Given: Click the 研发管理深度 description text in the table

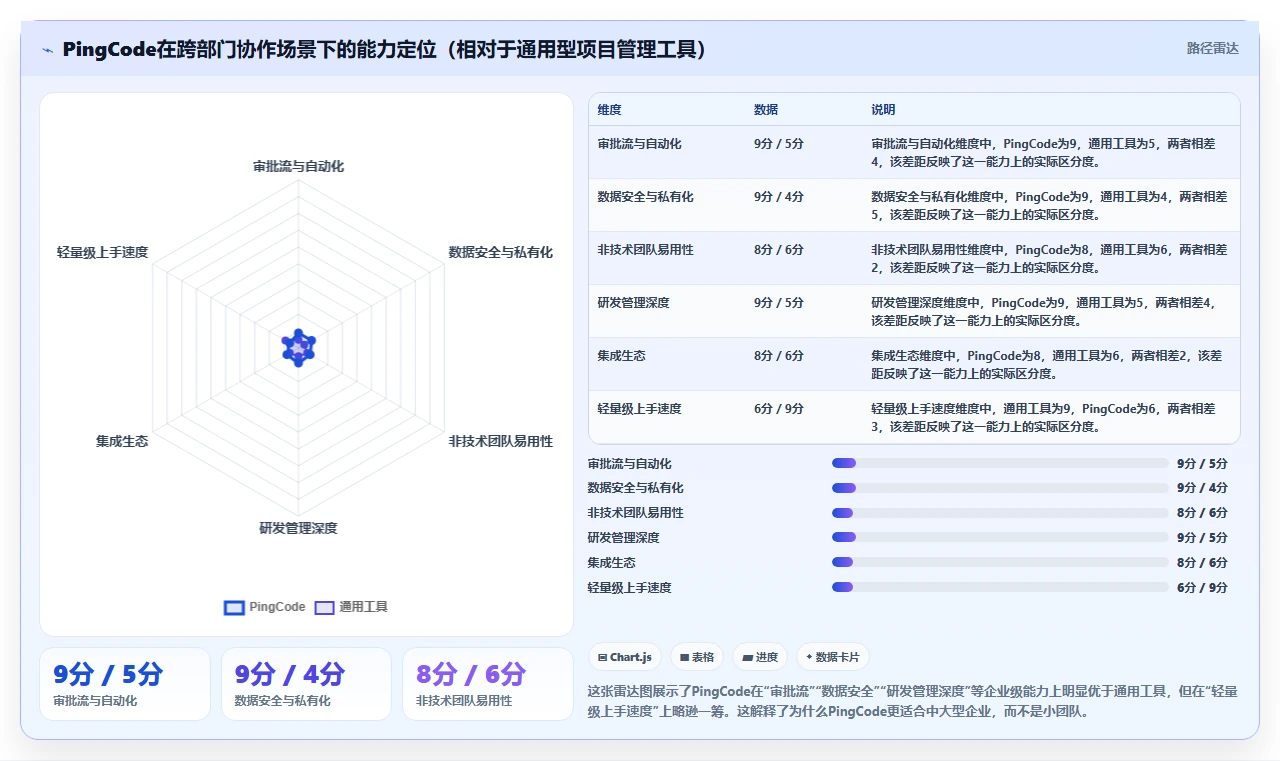Looking at the screenshot, I should pyautogui.click(x=1043, y=311).
